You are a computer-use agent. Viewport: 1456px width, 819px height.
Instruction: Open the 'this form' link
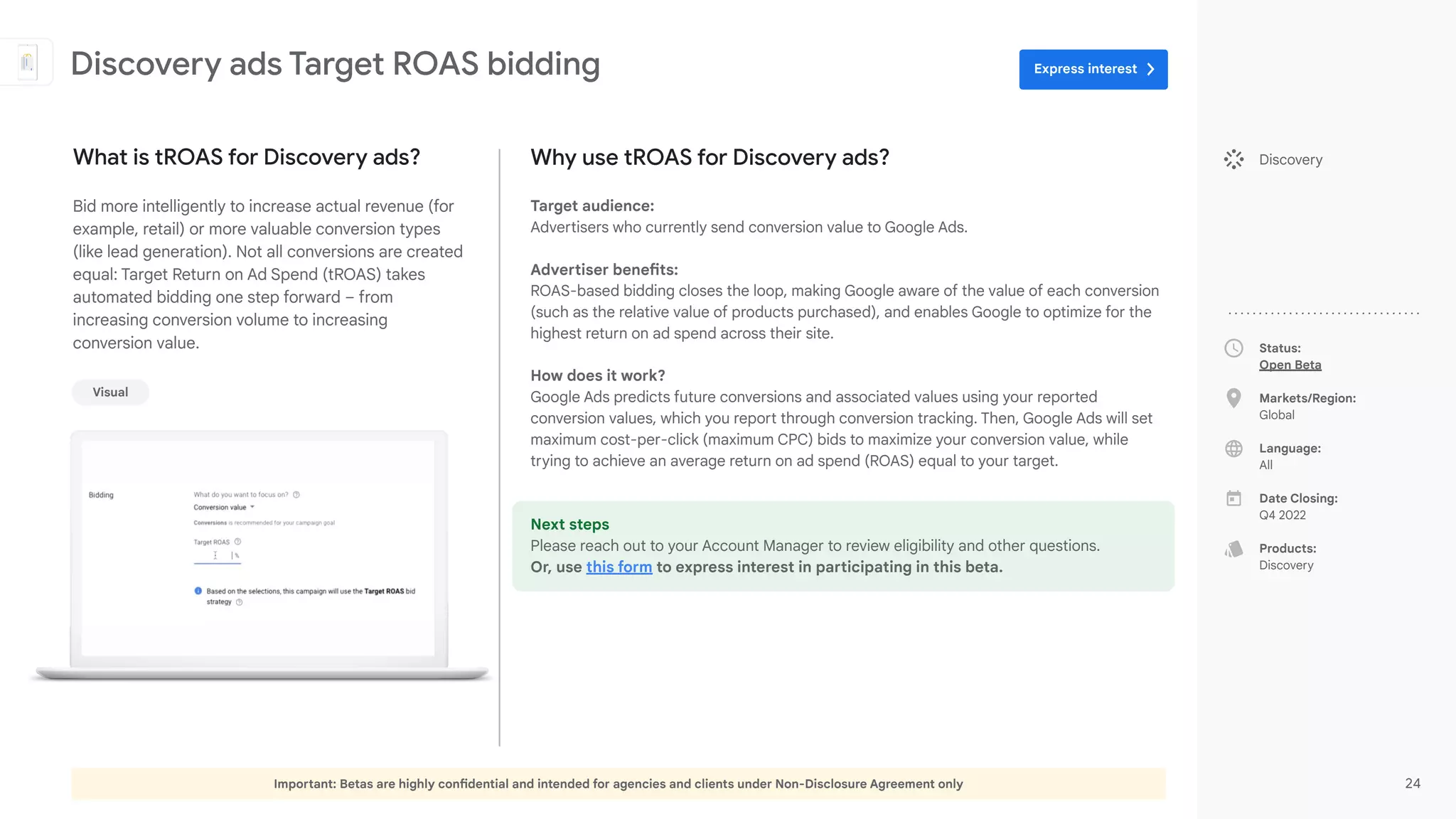pyautogui.click(x=619, y=567)
